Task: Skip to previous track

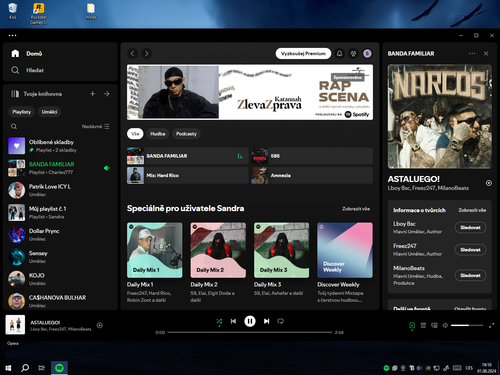Action: 233,321
